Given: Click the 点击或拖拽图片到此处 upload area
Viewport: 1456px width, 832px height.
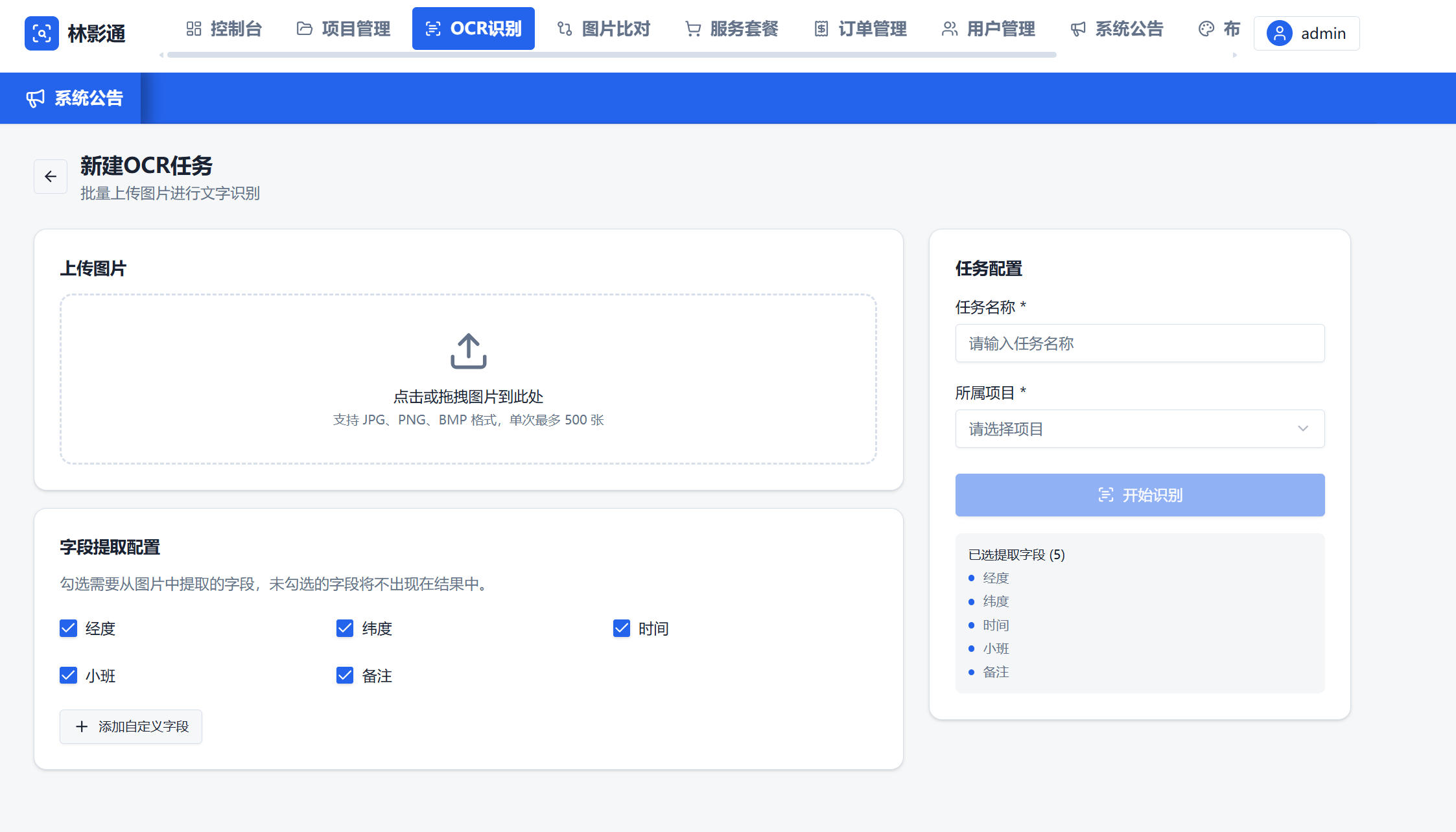Looking at the screenshot, I should tap(468, 379).
